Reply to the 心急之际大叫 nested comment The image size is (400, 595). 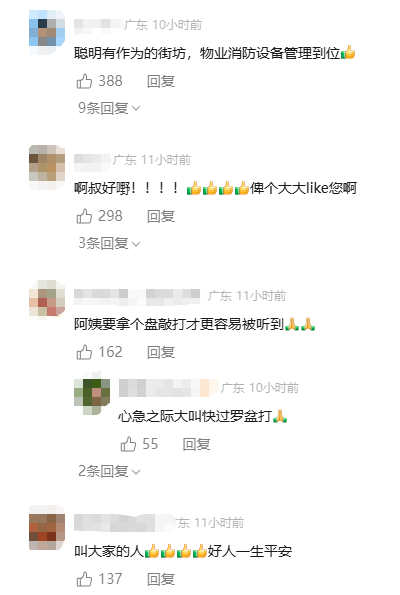[196, 444]
